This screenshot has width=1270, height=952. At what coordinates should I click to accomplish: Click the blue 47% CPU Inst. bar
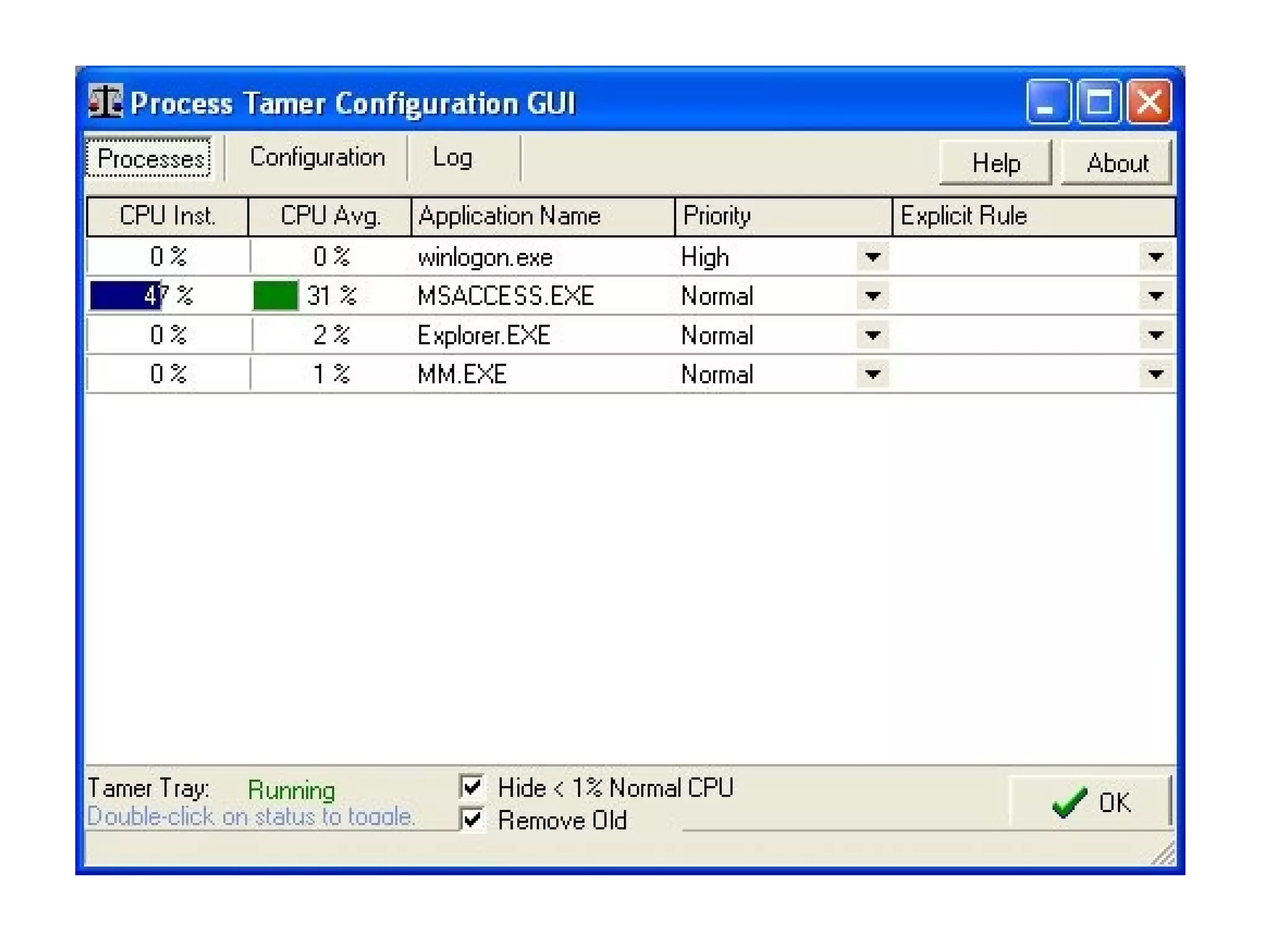coord(124,295)
